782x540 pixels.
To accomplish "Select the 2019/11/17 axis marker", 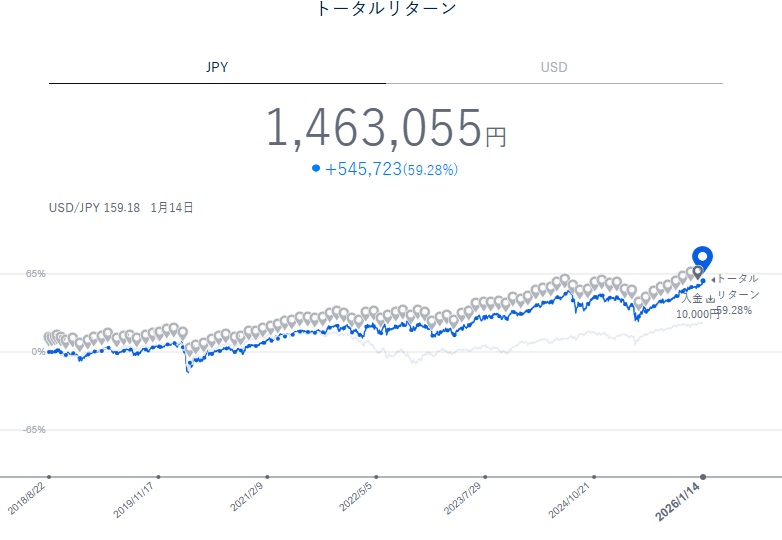I will [158, 477].
